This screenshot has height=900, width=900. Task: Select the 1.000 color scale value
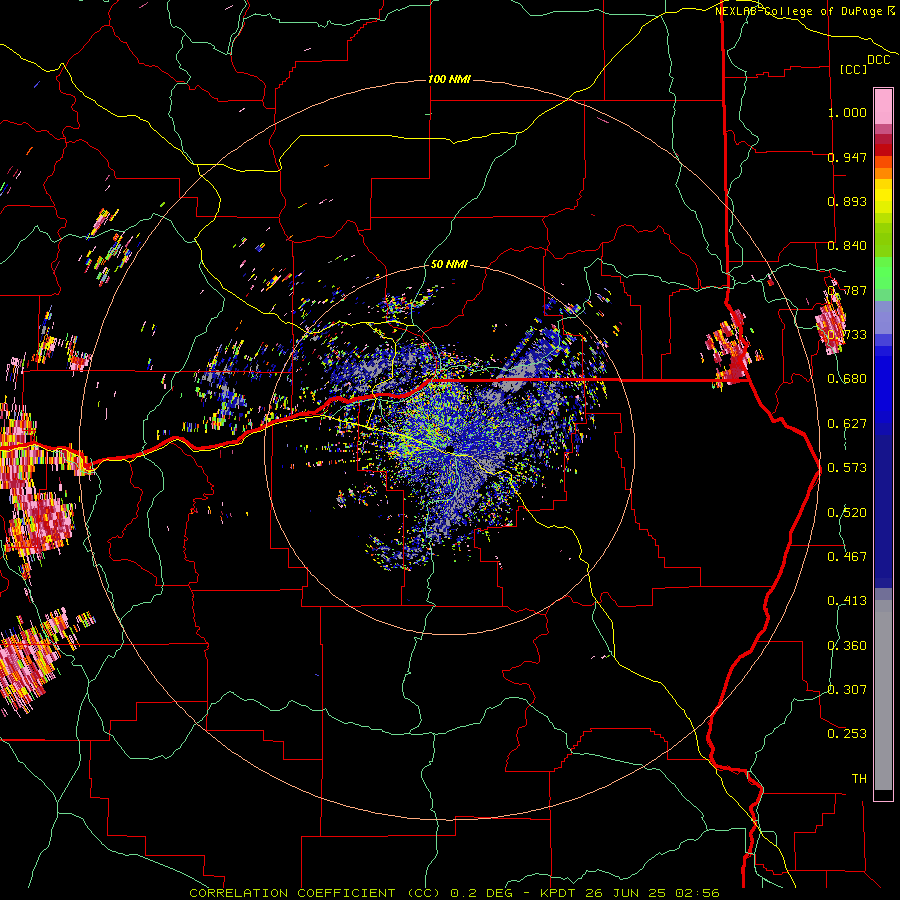click(847, 112)
